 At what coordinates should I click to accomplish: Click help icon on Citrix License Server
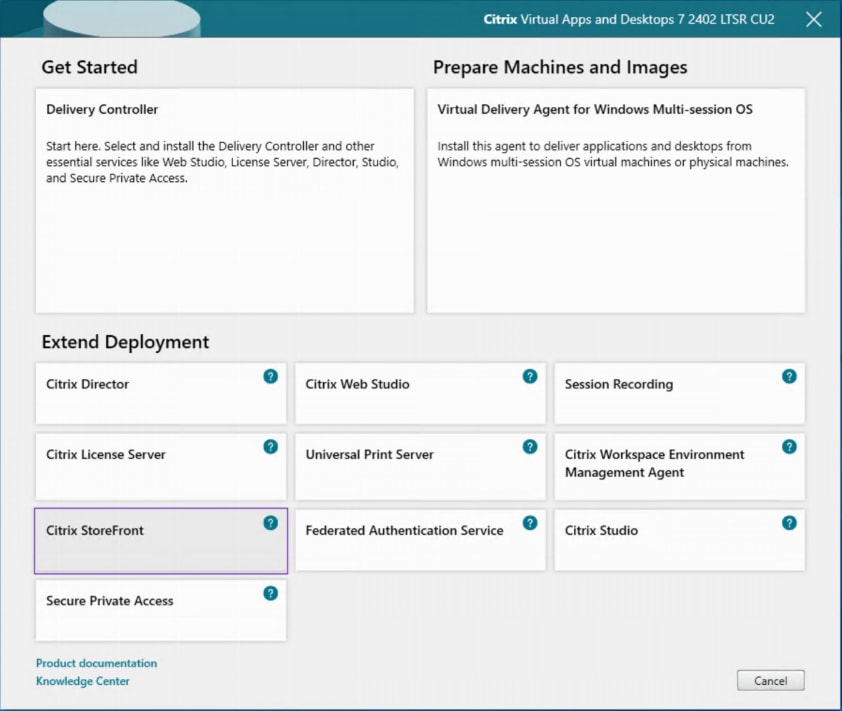271,447
